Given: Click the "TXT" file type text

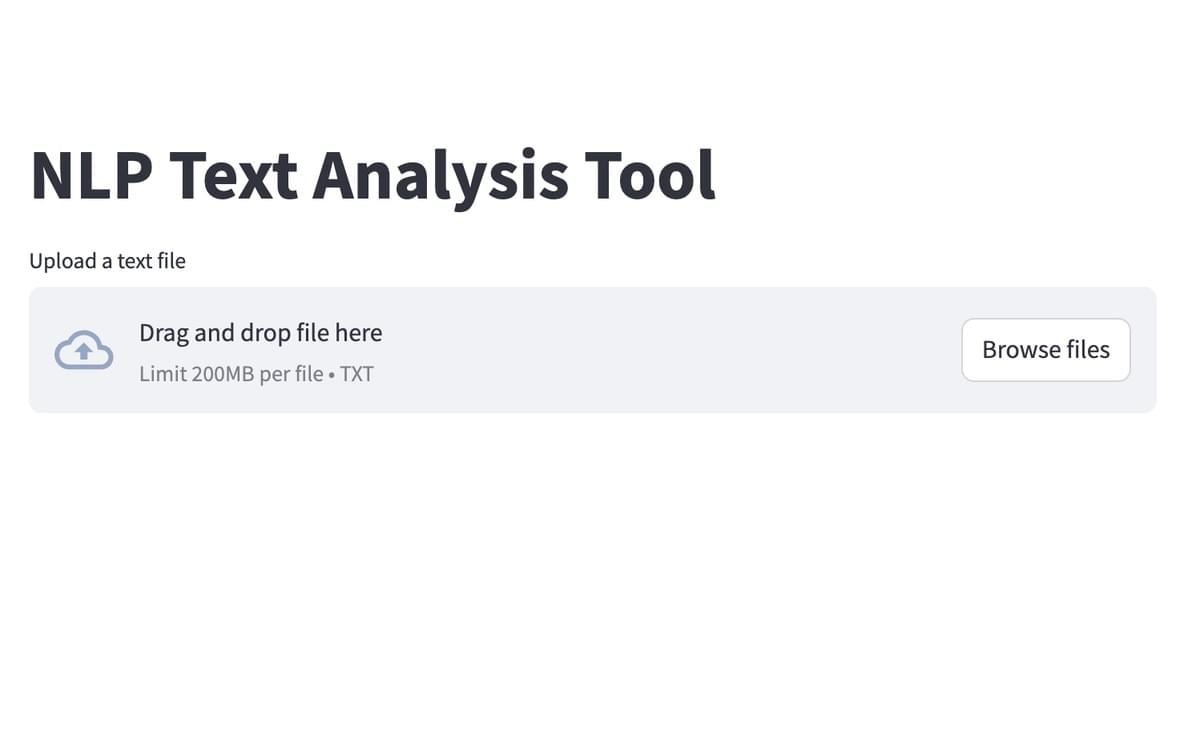Looking at the screenshot, I should pos(357,375).
